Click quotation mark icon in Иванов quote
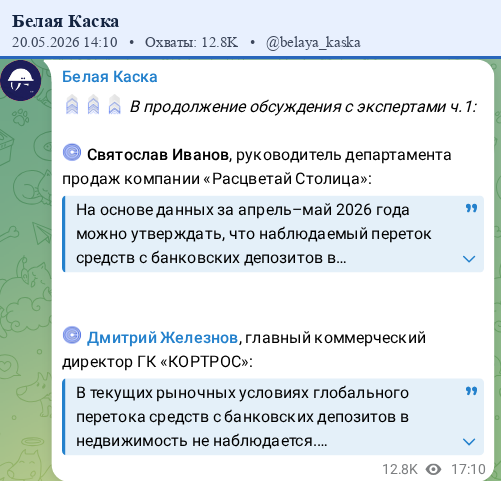Viewport: 501px width, 481px height. coord(471,208)
